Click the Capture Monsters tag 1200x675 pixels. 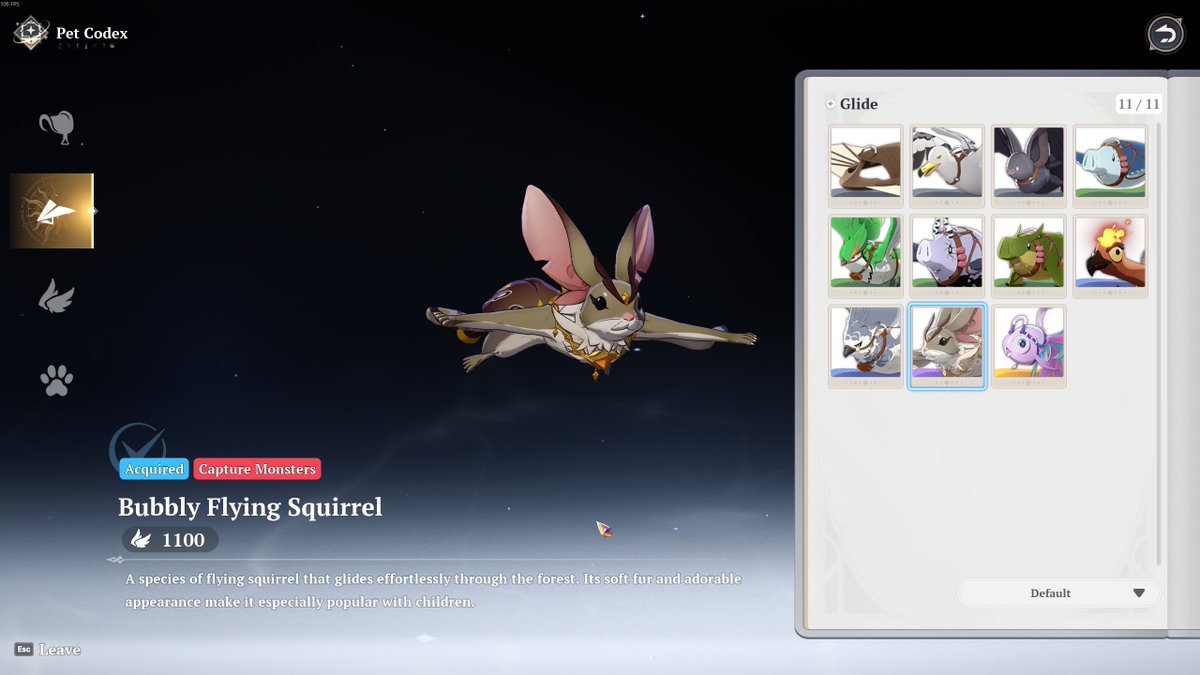tap(257, 469)
